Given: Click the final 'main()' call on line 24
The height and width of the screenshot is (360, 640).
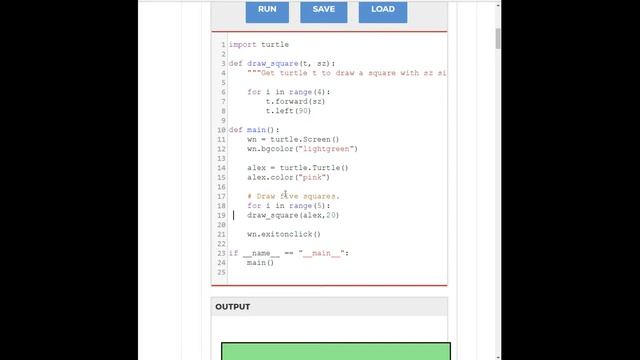Looking at the screenshot, I should (x=260, y=263).
